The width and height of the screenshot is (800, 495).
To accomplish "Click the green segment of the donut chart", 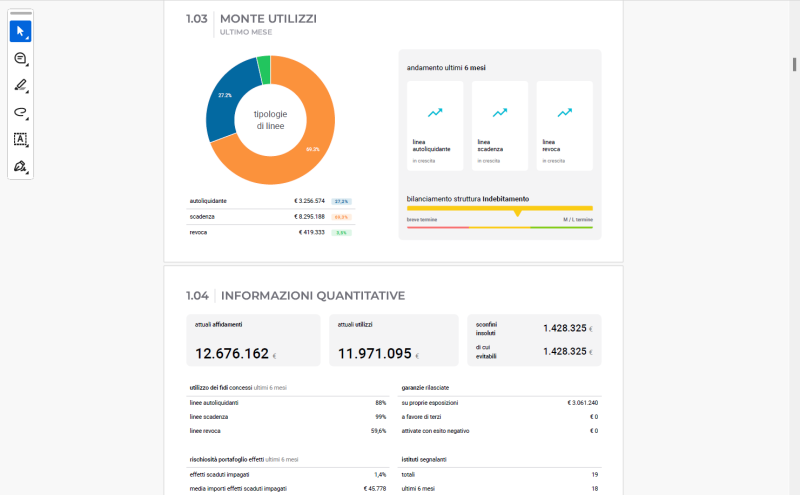I will coord(264,69).
